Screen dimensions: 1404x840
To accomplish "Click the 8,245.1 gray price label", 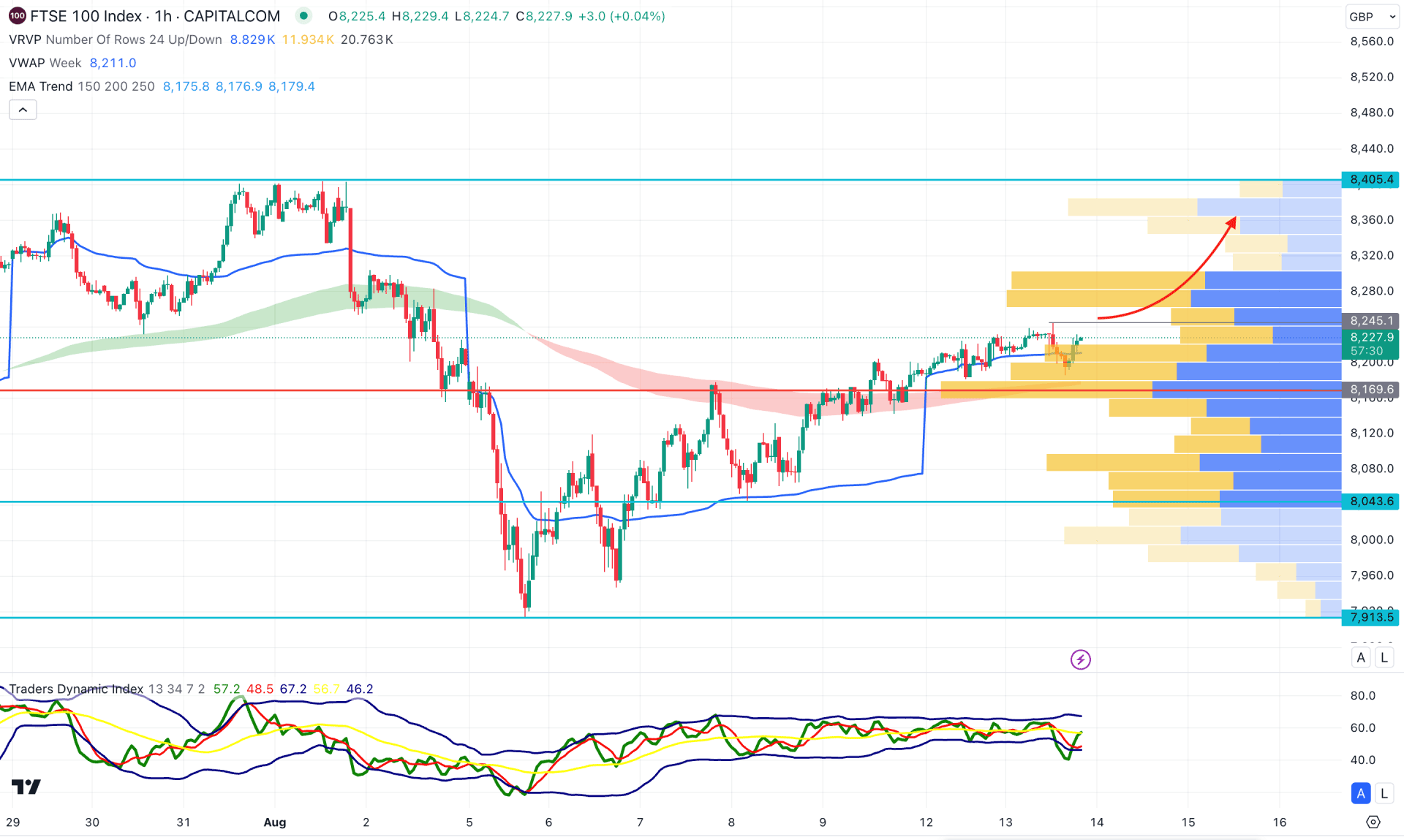I will [x=1371, y=321].
